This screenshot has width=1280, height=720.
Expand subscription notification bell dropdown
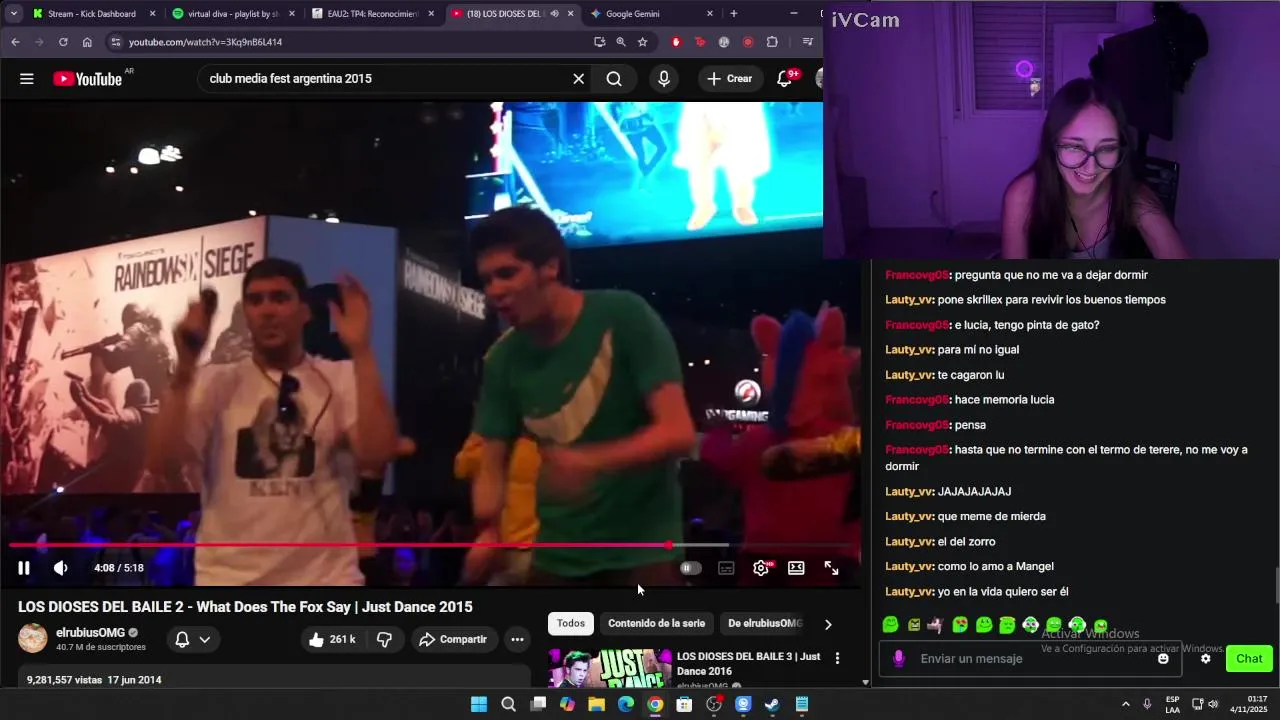193,640
